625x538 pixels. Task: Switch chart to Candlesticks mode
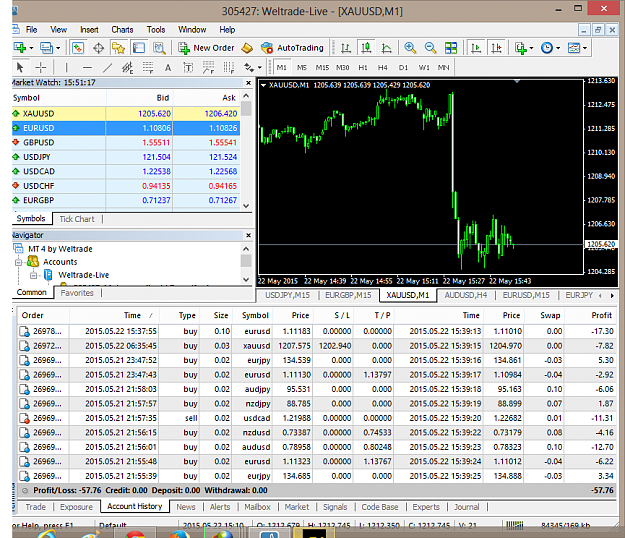(x=366, y=48)
